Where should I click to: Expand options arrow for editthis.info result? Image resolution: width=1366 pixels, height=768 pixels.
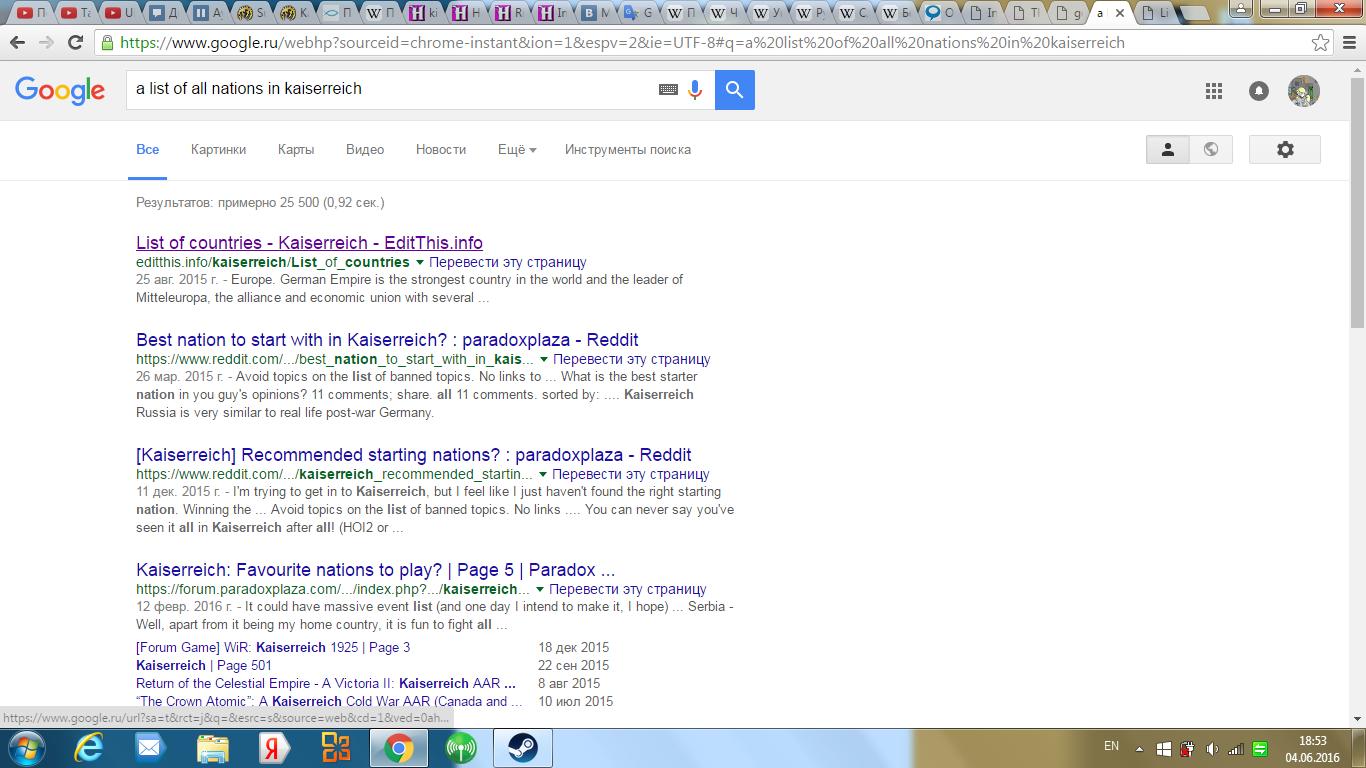[x=420, y=263]
